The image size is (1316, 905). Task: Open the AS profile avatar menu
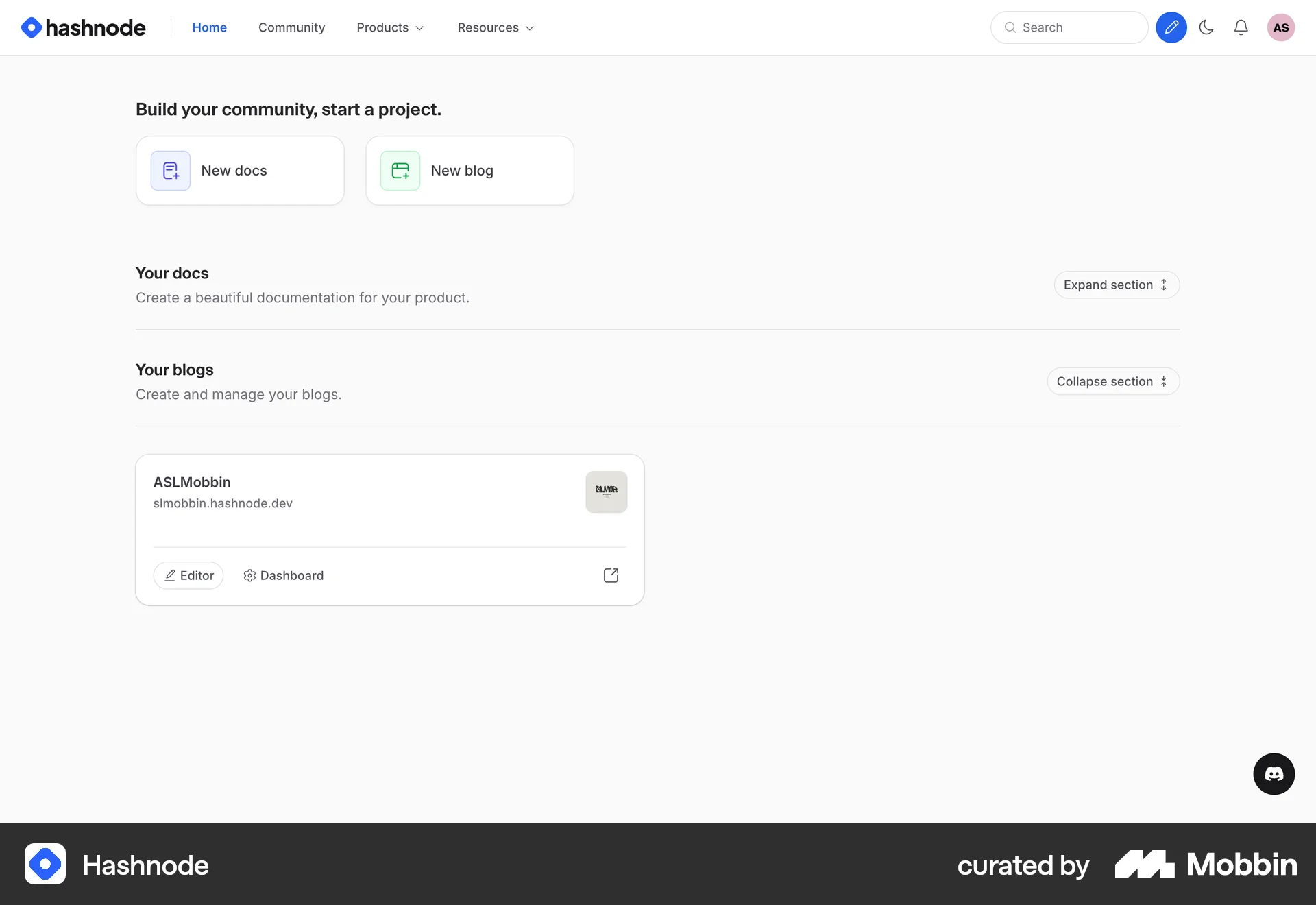(x=1281, y=27)
